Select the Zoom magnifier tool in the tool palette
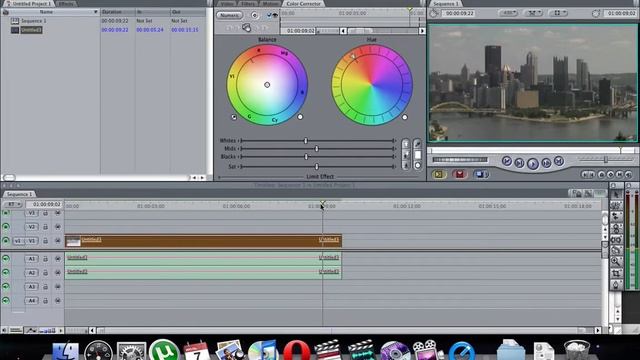Screen dimensions: 640x360 pos(616,262)
